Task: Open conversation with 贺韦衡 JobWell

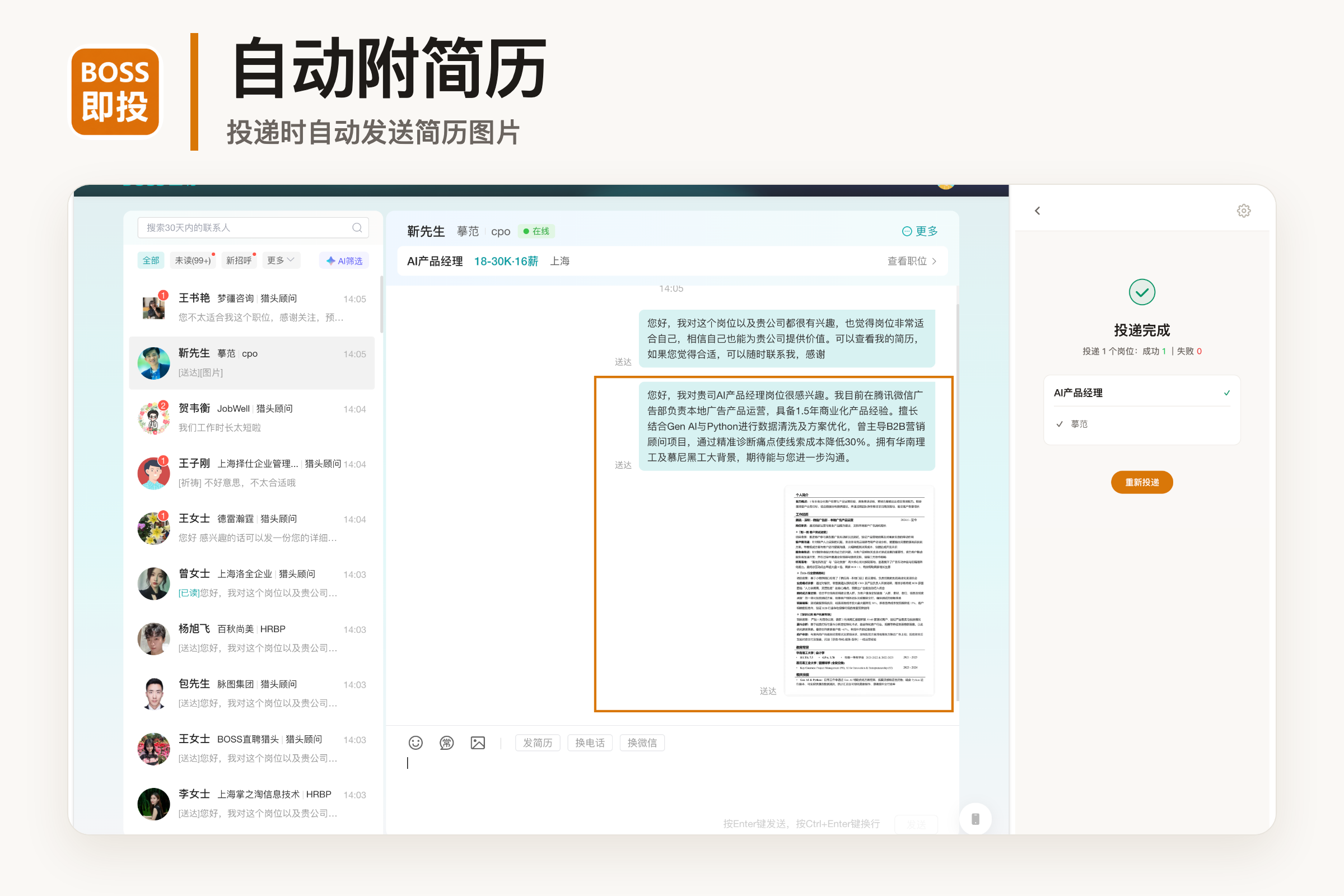Action: coord(252,418)
